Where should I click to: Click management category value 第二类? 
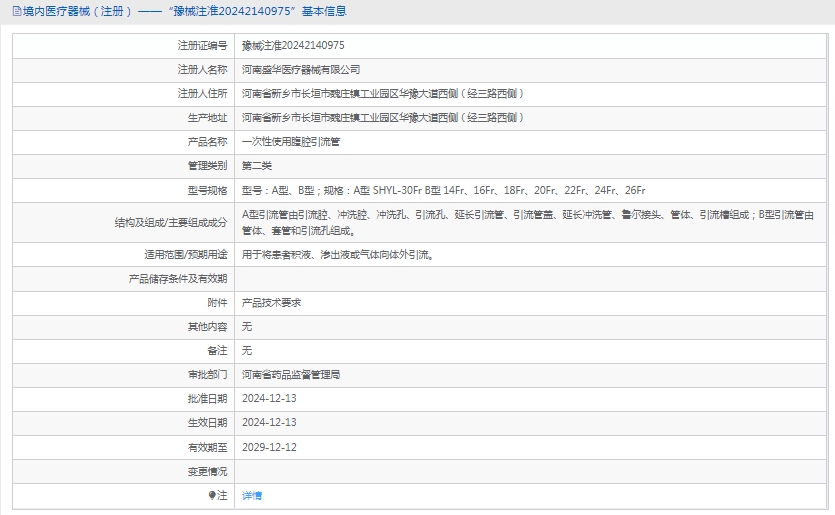[257, 166]
